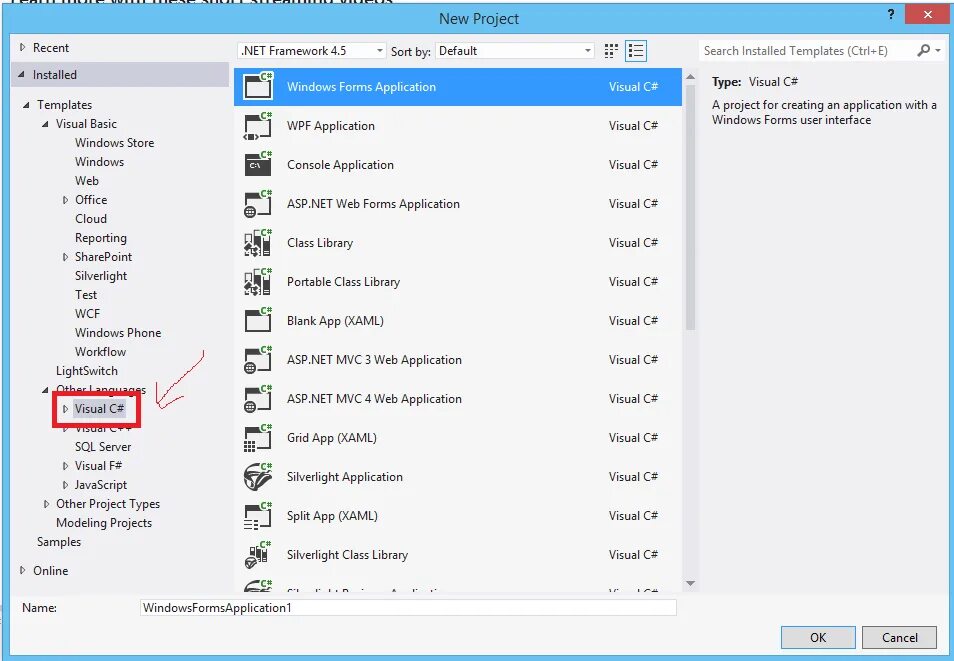Collapse the Templates node
The image size is (954, 661).
click(26, 105)
